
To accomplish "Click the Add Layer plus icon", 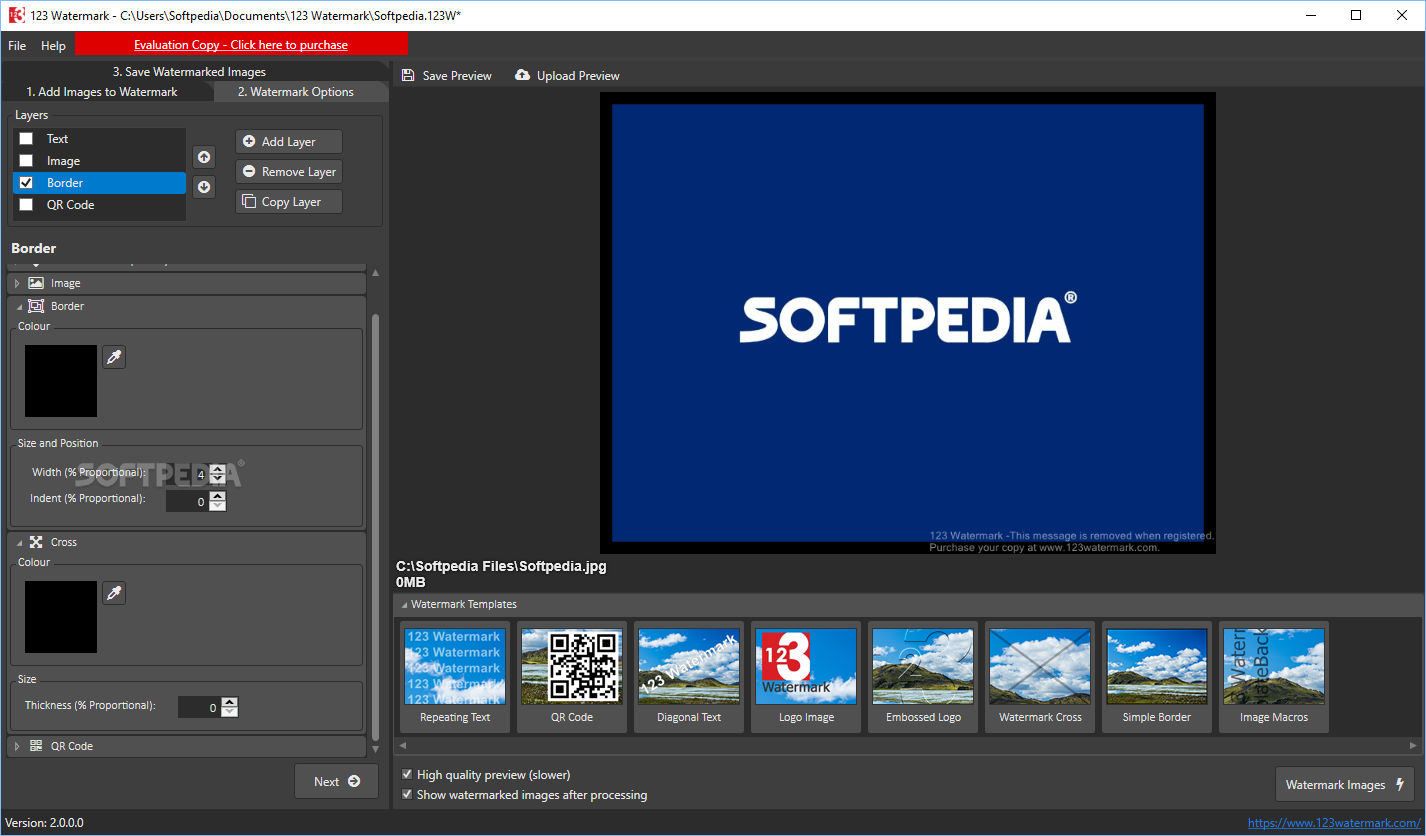I will click(249, 141).
